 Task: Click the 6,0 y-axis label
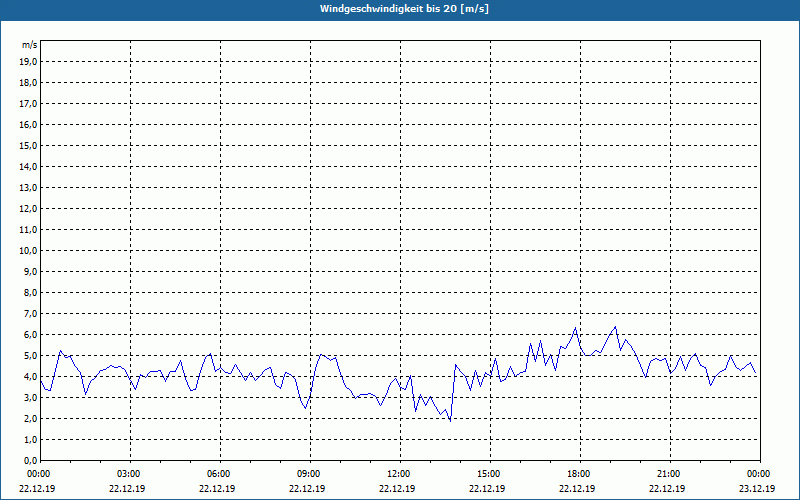31,335
